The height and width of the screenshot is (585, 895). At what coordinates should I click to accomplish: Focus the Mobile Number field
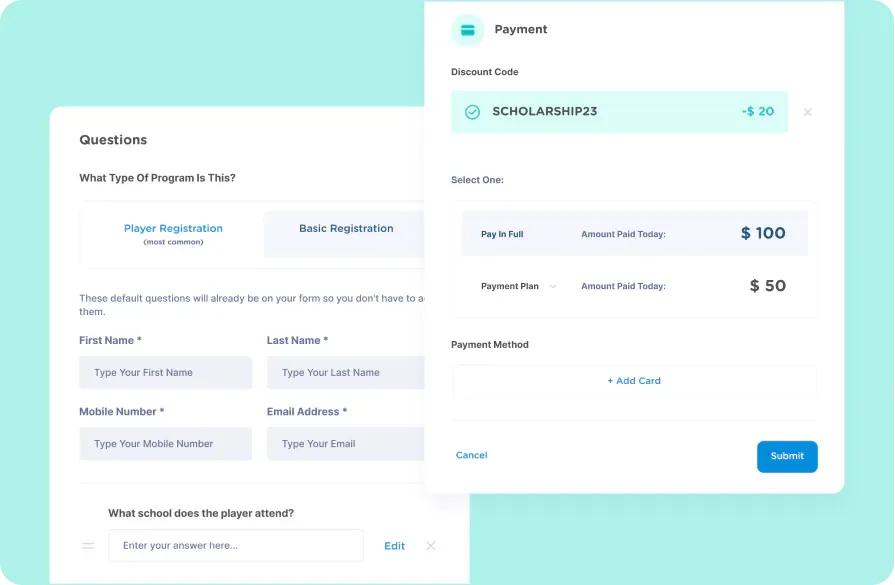pos(166,444)
